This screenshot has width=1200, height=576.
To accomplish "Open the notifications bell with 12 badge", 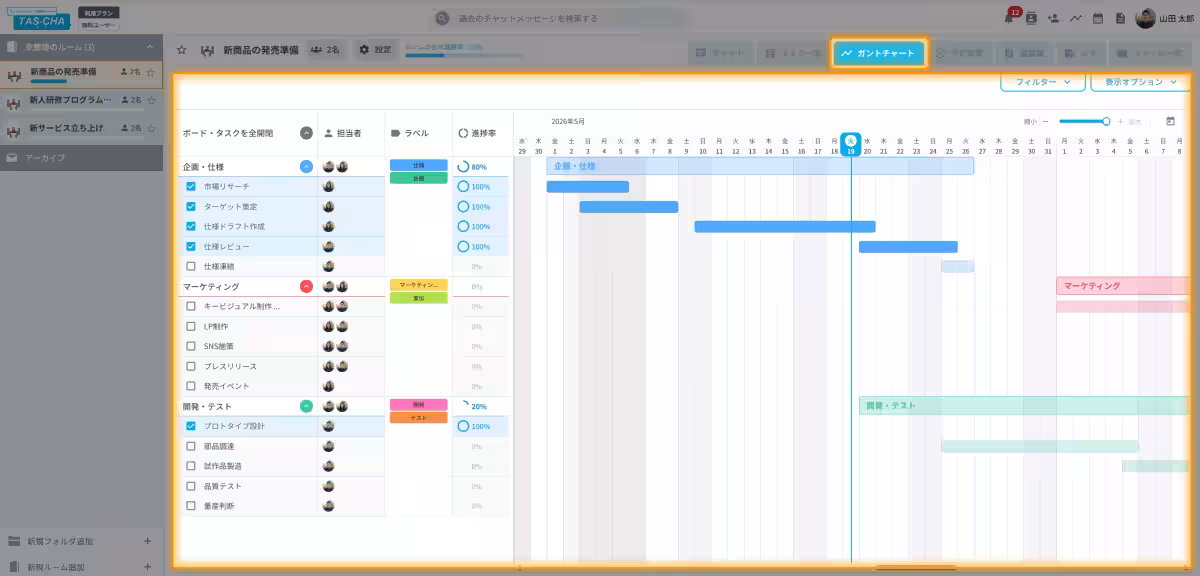I will (1011, 17).
